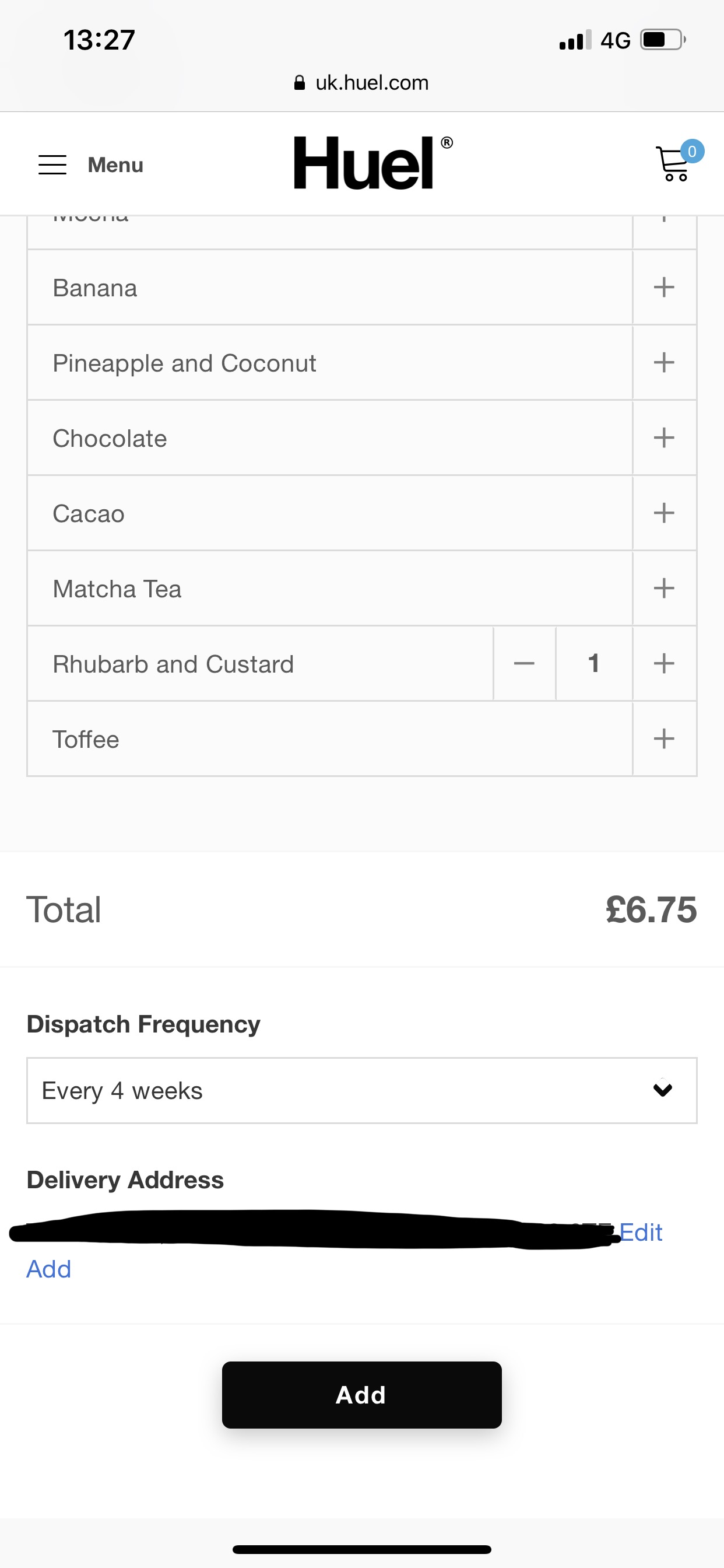Screen dimensions: 724x1568
Task: Add one Toffee flavour
Action: 664,739
